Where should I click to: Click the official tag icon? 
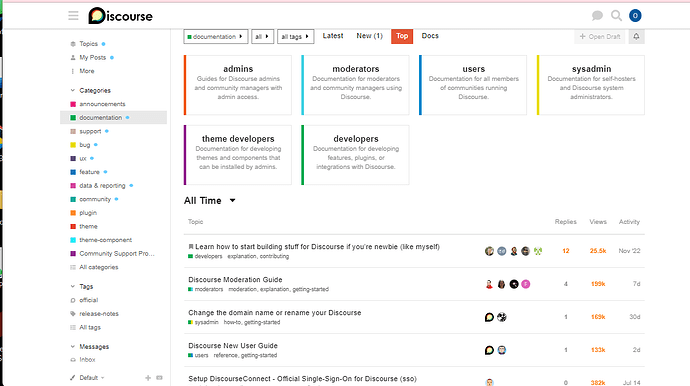pyautogui.click(x=73, y=300)
